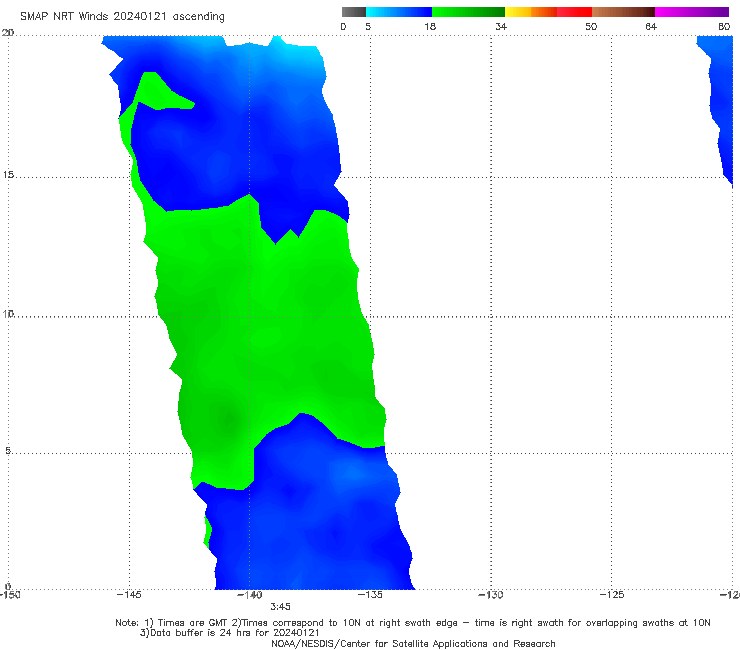740x650 pixels.
Task: Click the color bar label '64'
Action: (x=651, y=26)
